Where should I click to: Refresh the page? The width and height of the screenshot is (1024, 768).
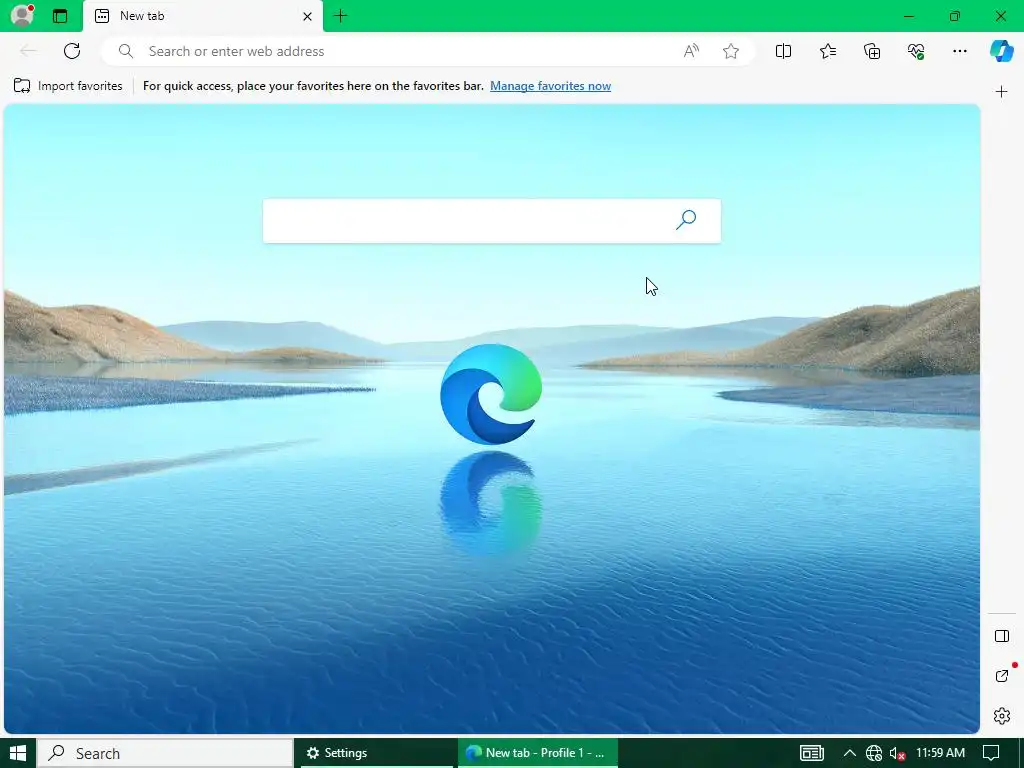coord(72,51)
